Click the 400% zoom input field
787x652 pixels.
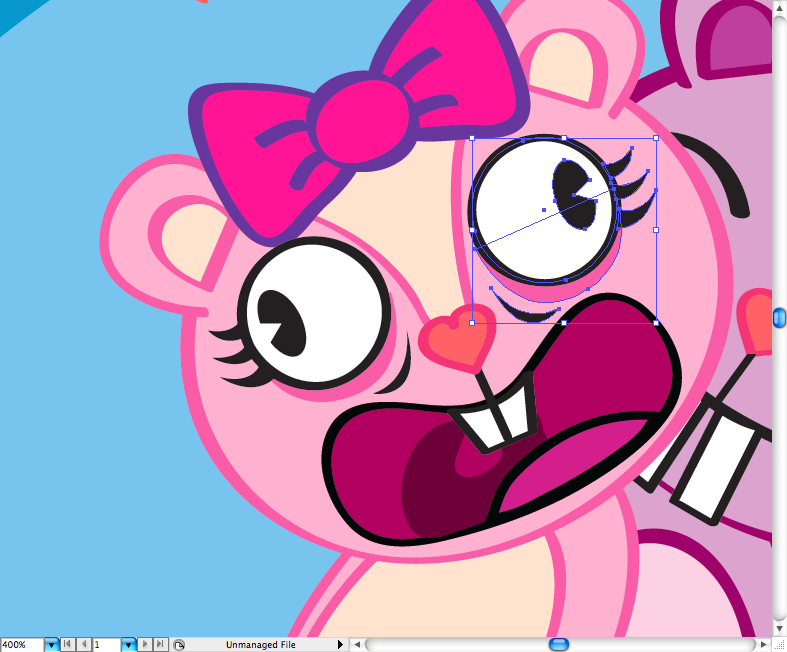[21, 645]
